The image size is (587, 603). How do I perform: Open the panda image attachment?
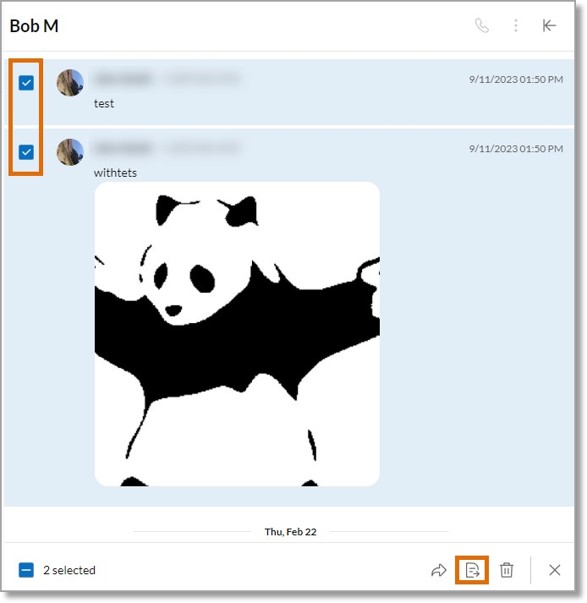[237, 334]
